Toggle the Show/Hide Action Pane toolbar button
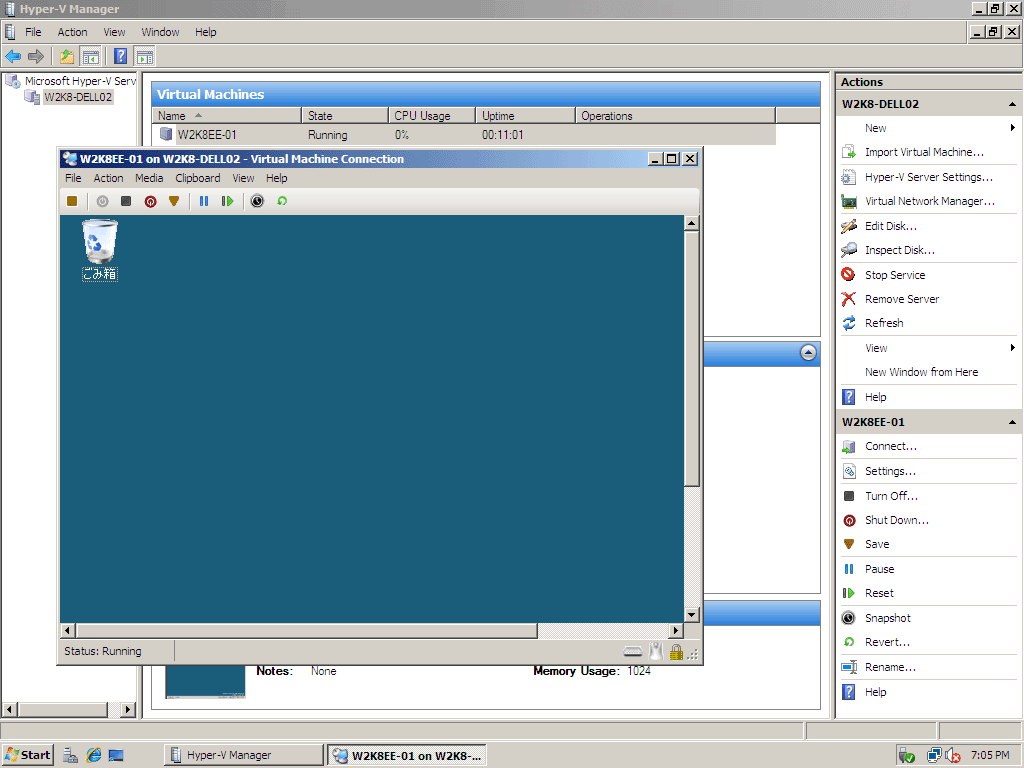1024x768 pixels. tap(145, 57)
